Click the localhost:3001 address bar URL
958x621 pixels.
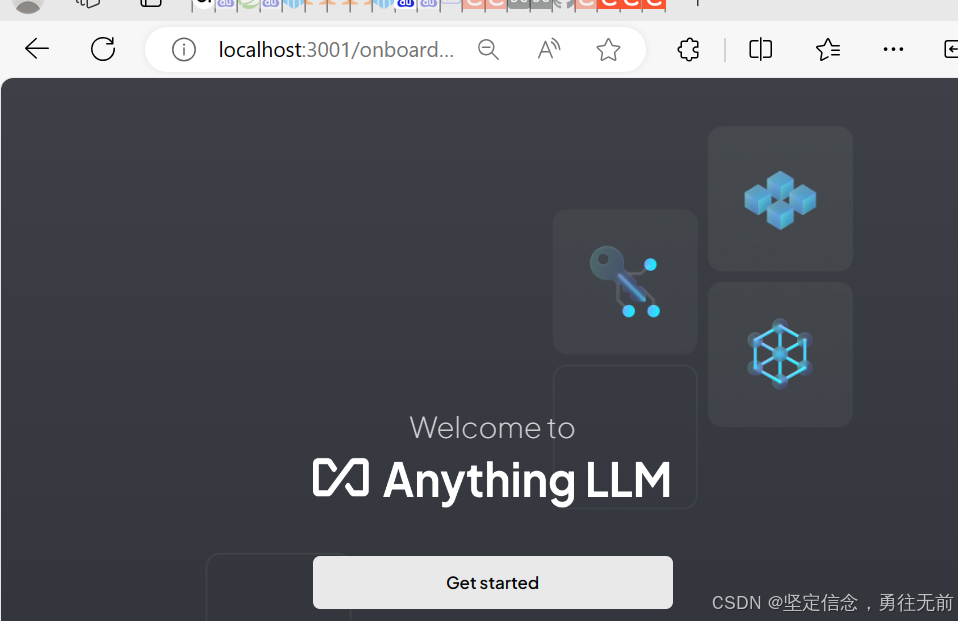[x=336, y=50]
